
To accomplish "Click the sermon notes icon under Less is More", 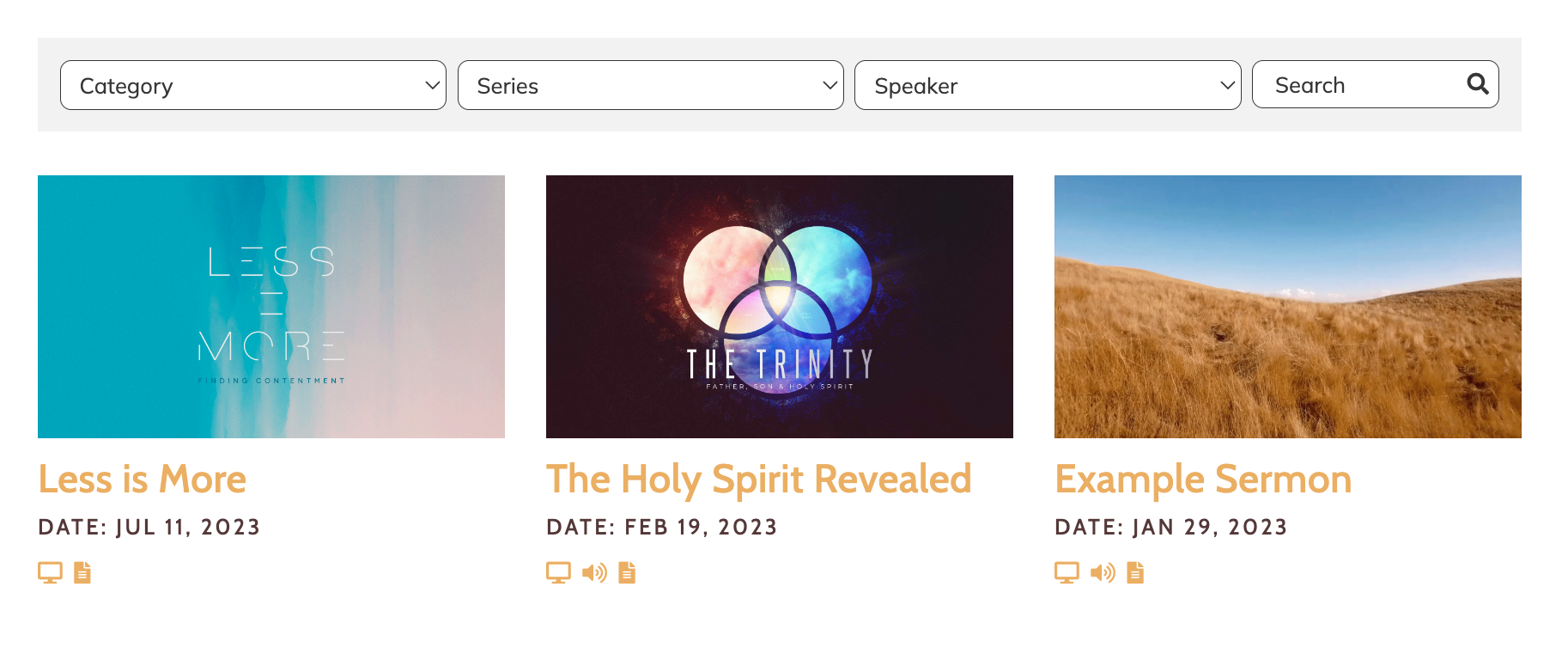I will 82,571.
